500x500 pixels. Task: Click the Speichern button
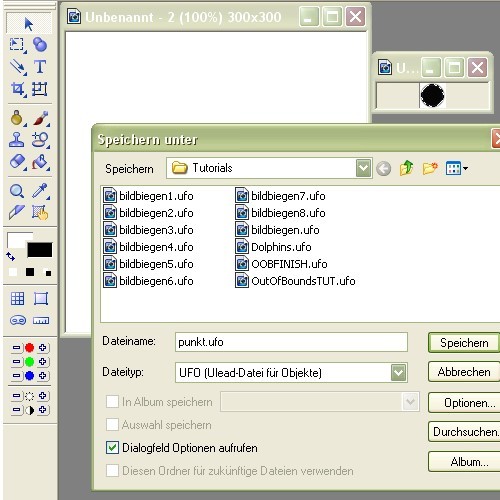(x=464, y=343)
